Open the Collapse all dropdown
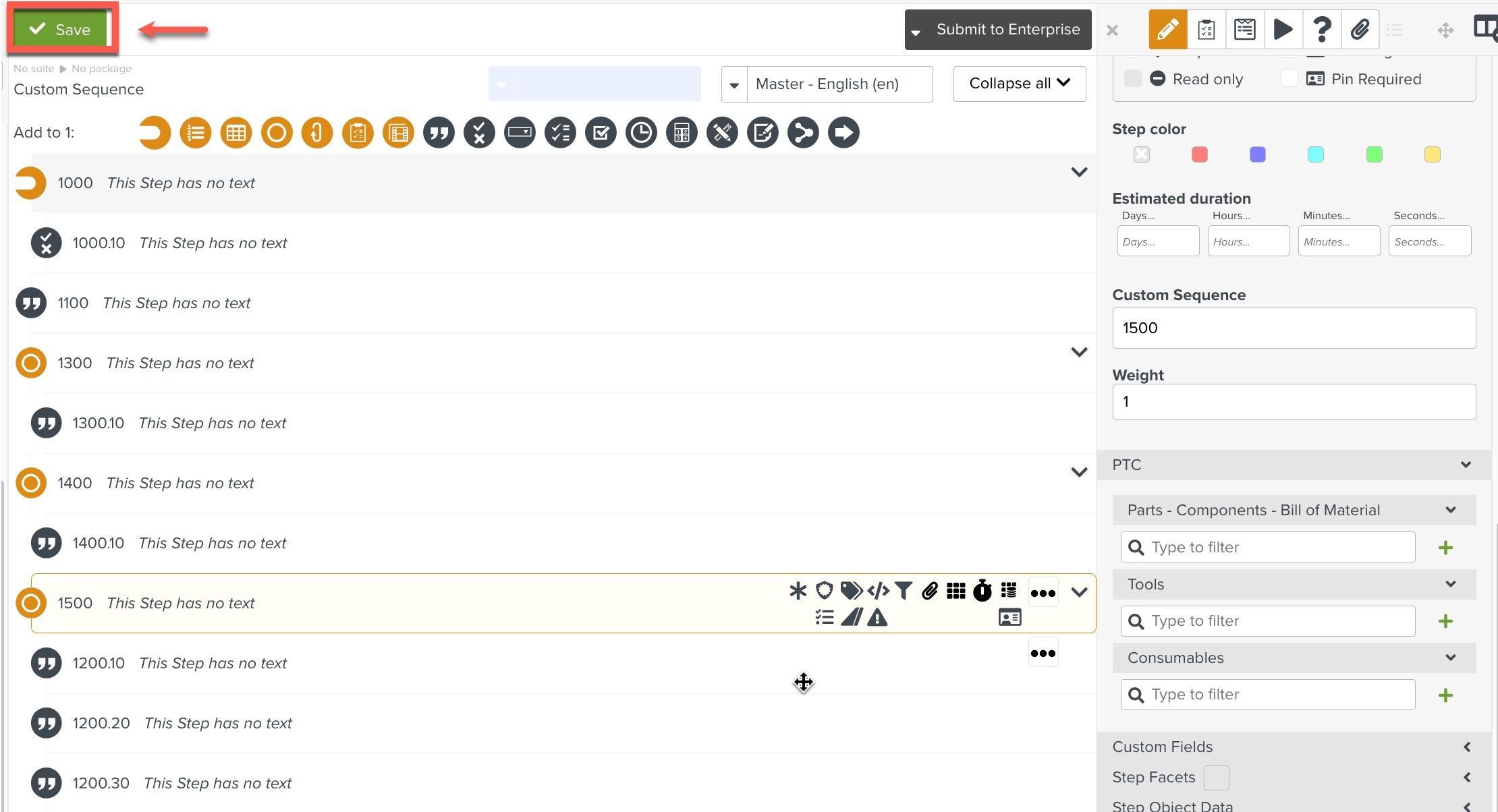The height and width of the screenshot is (812, 1498). click(1019, 84)
